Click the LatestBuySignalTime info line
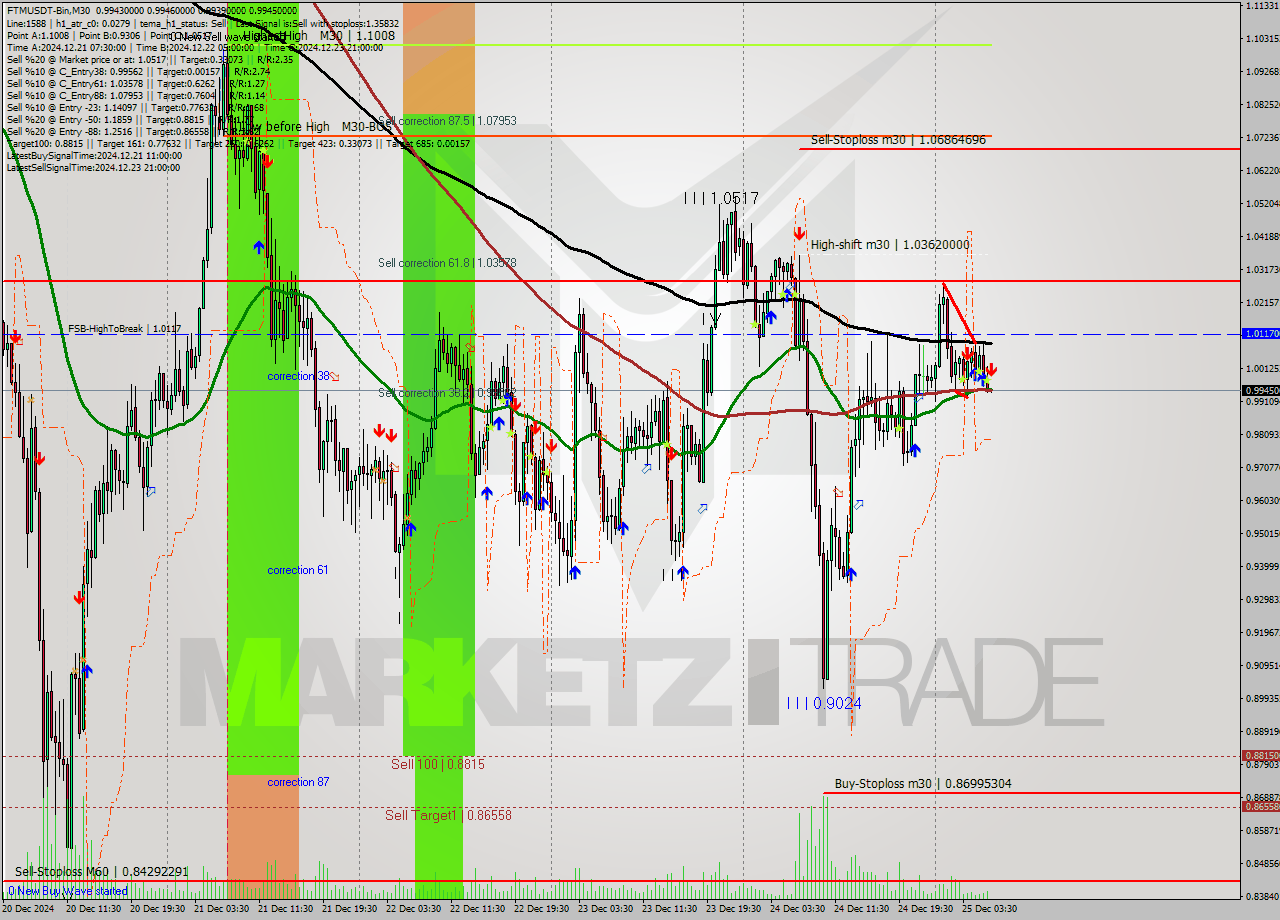The image size is (1280, 920). point(94,156)
